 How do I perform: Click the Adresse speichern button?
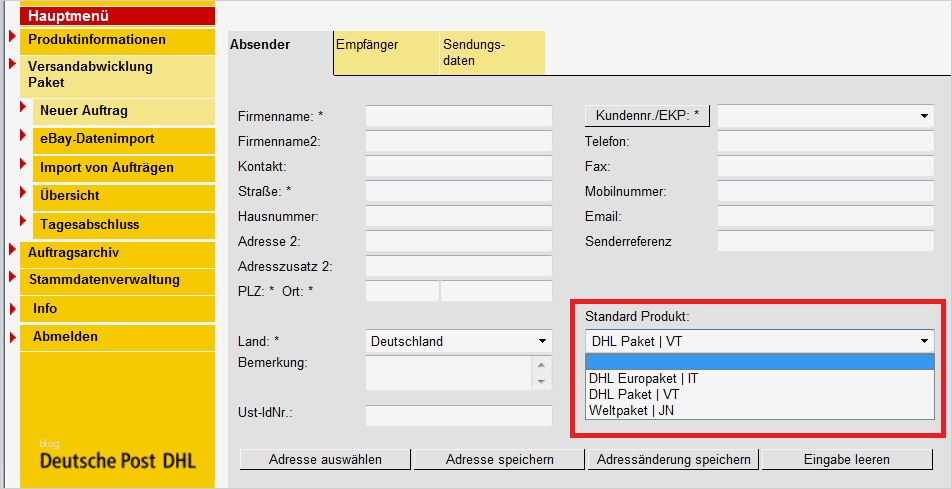(x=498, y=459)
